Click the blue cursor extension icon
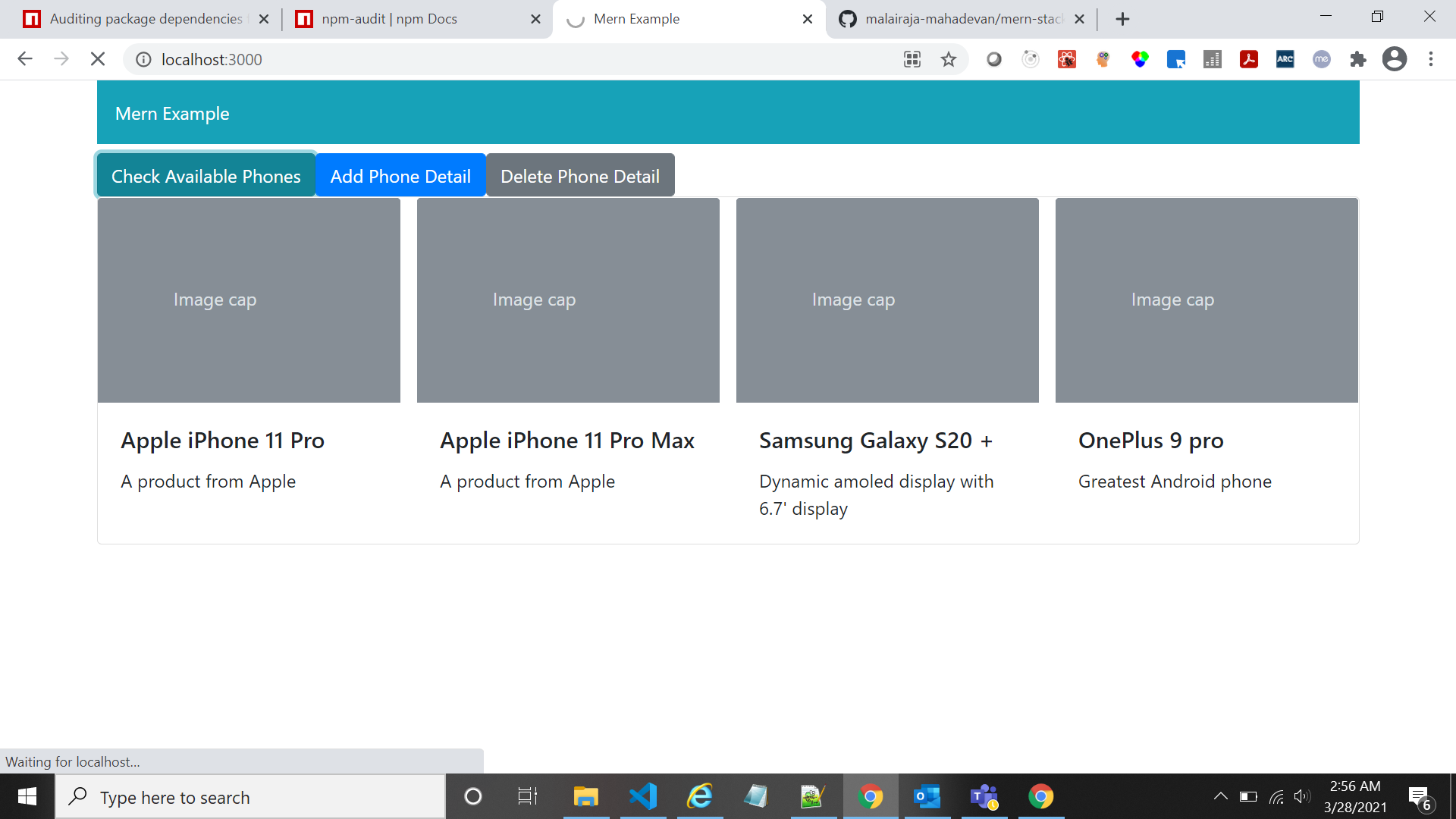 point(1176,59)
